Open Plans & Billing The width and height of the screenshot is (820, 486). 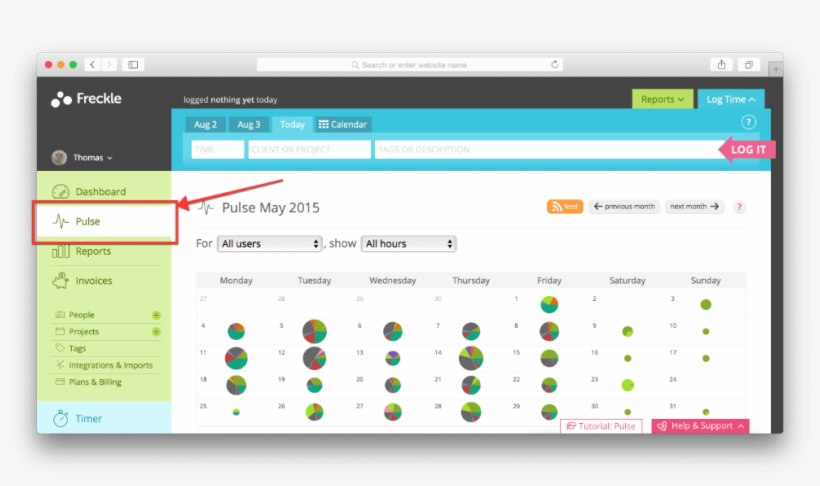click(x=95, y=382)
